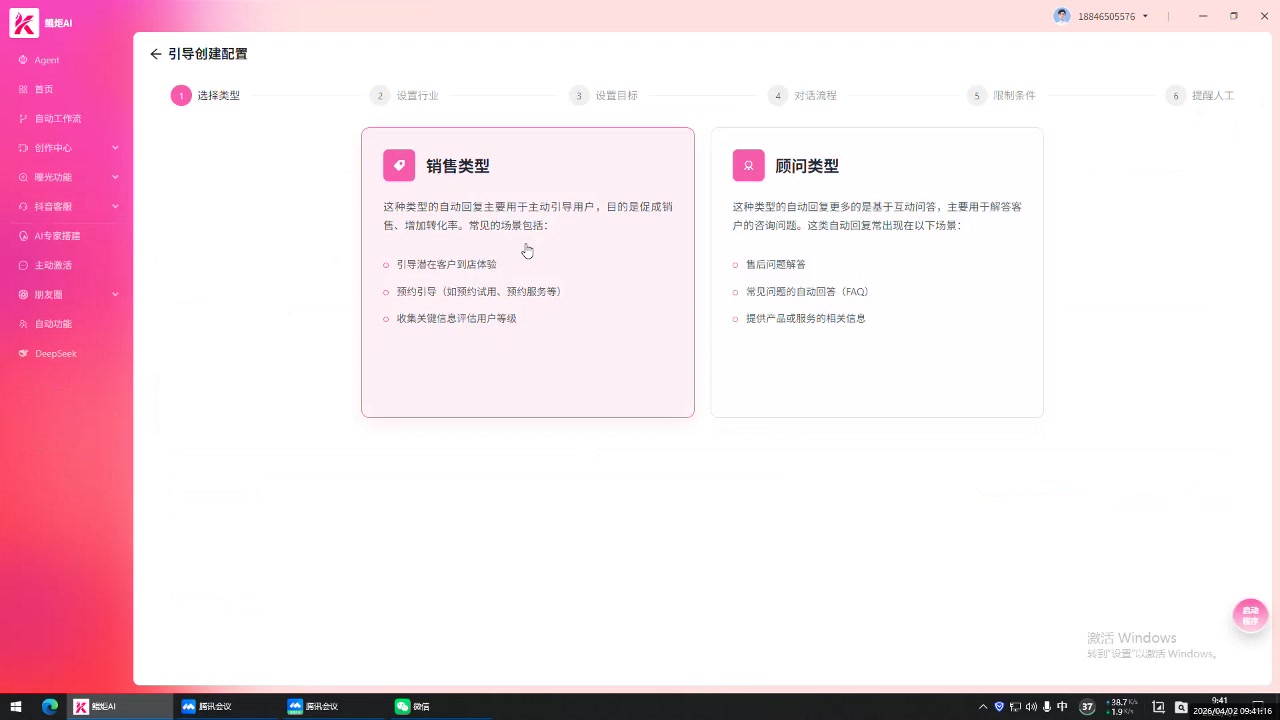Jump to step 5 限制条件

tap(1001, 96)
